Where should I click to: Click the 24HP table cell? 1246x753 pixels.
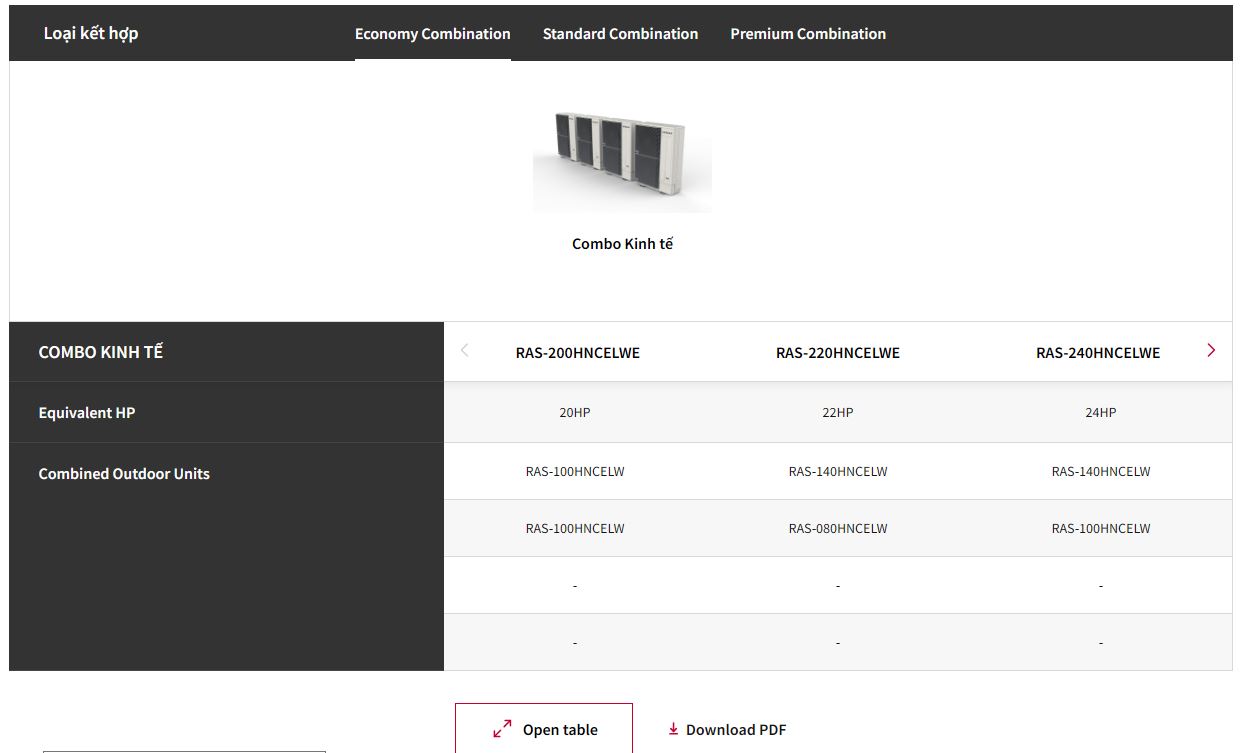click(1100, 413)
